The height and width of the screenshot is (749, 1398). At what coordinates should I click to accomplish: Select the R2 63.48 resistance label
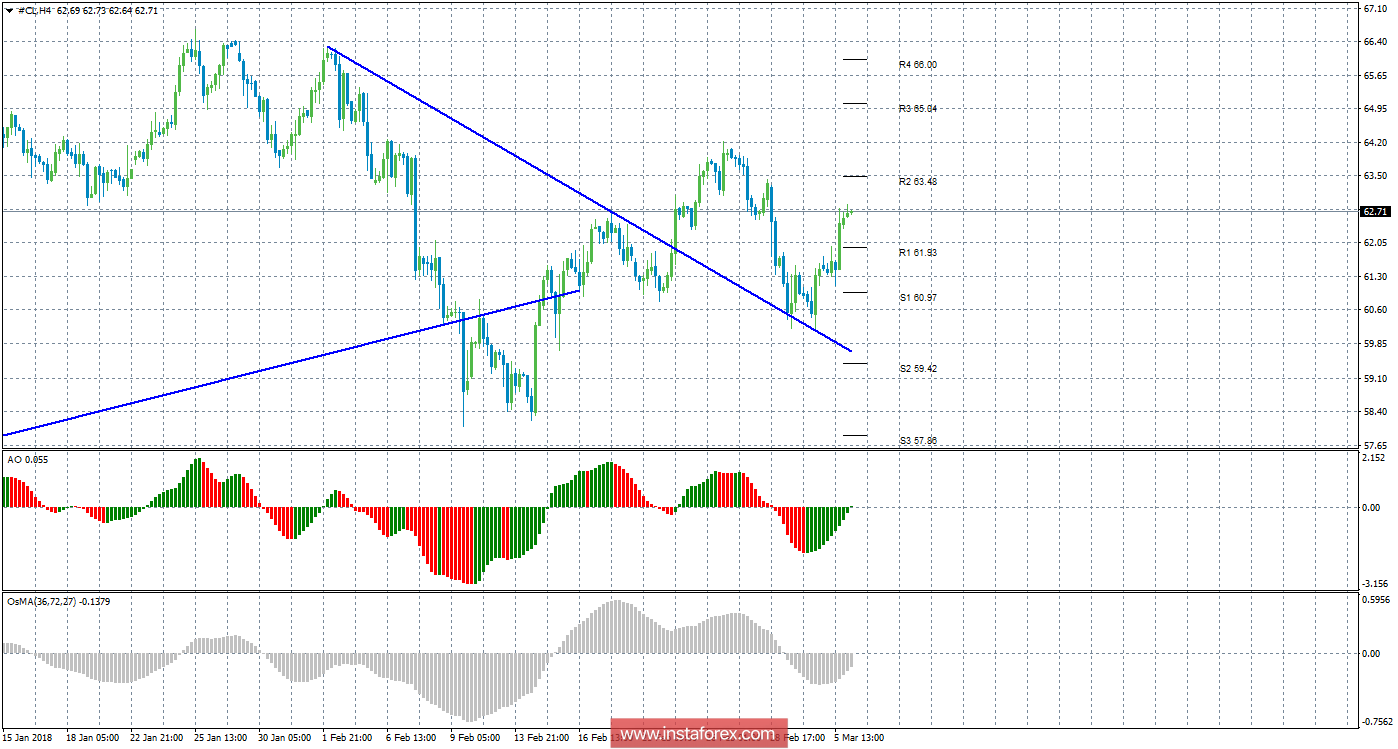tap(917, 181)
